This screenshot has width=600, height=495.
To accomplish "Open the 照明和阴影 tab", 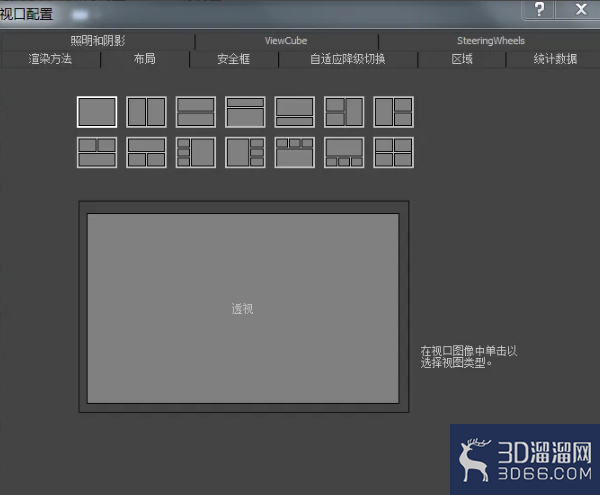I will pos(98,41).
